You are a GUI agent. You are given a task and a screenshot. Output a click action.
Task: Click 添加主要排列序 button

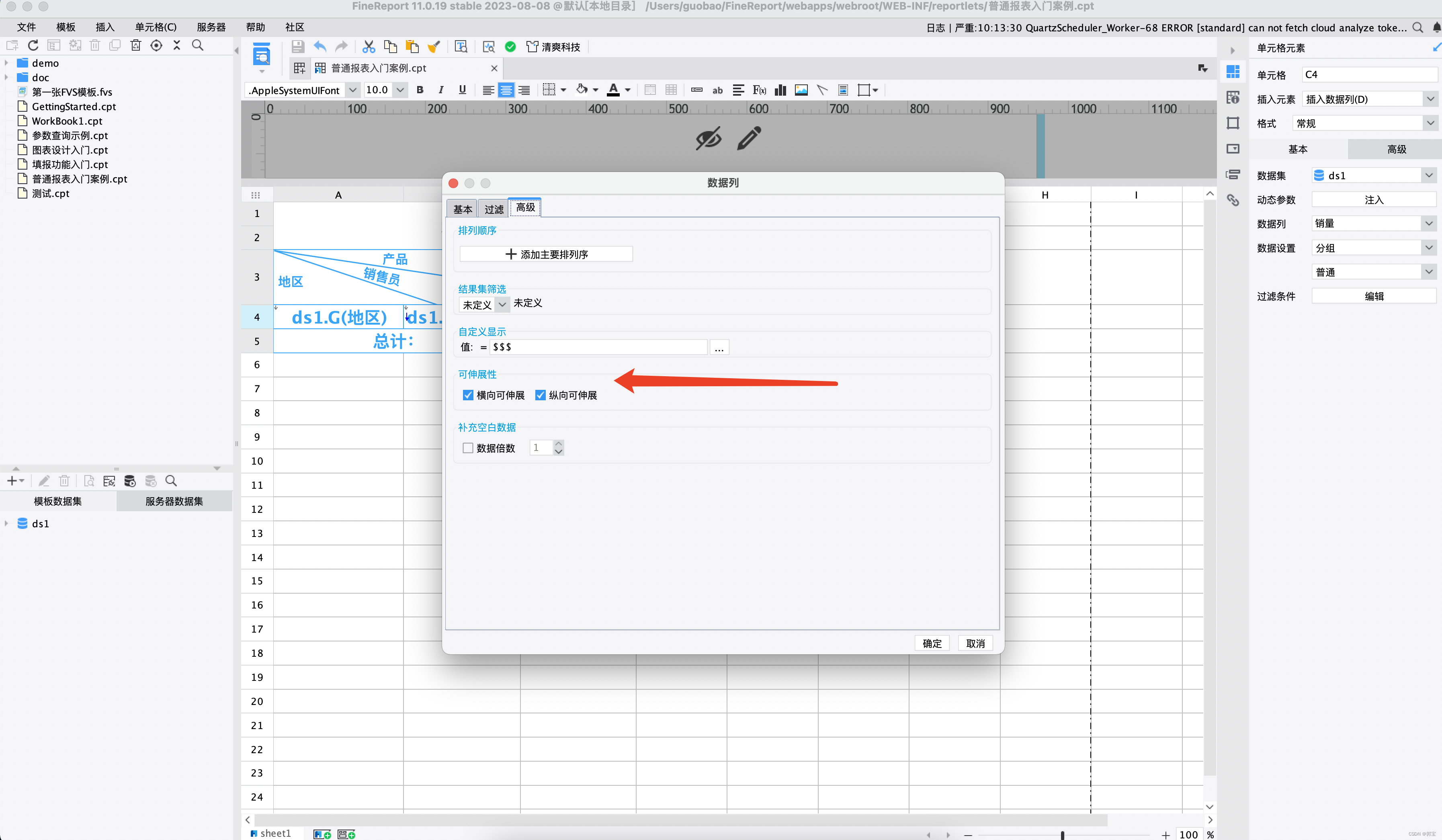click(547, 254)
